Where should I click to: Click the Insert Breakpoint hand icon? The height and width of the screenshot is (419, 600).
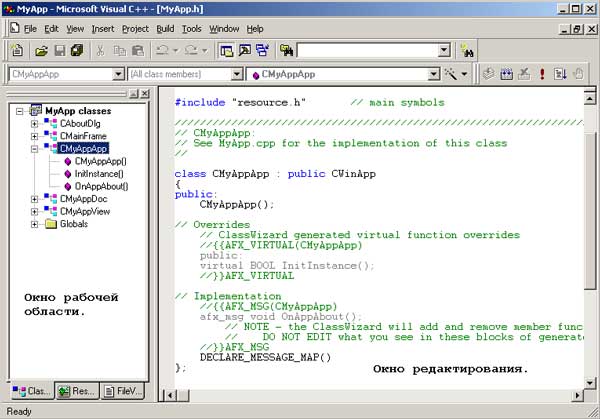click(579, 74)
